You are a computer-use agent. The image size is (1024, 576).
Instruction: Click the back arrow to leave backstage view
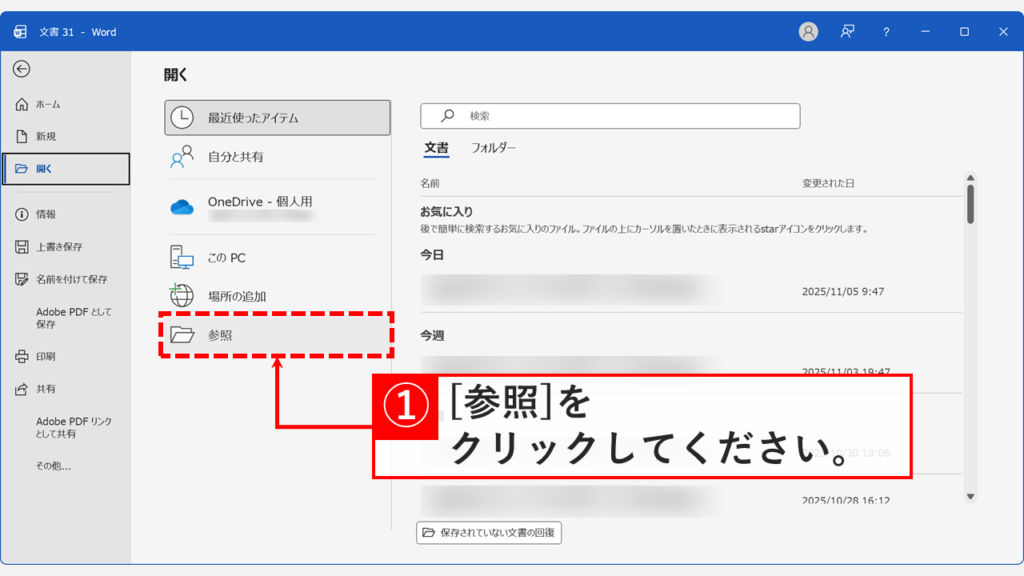point(22,67)
